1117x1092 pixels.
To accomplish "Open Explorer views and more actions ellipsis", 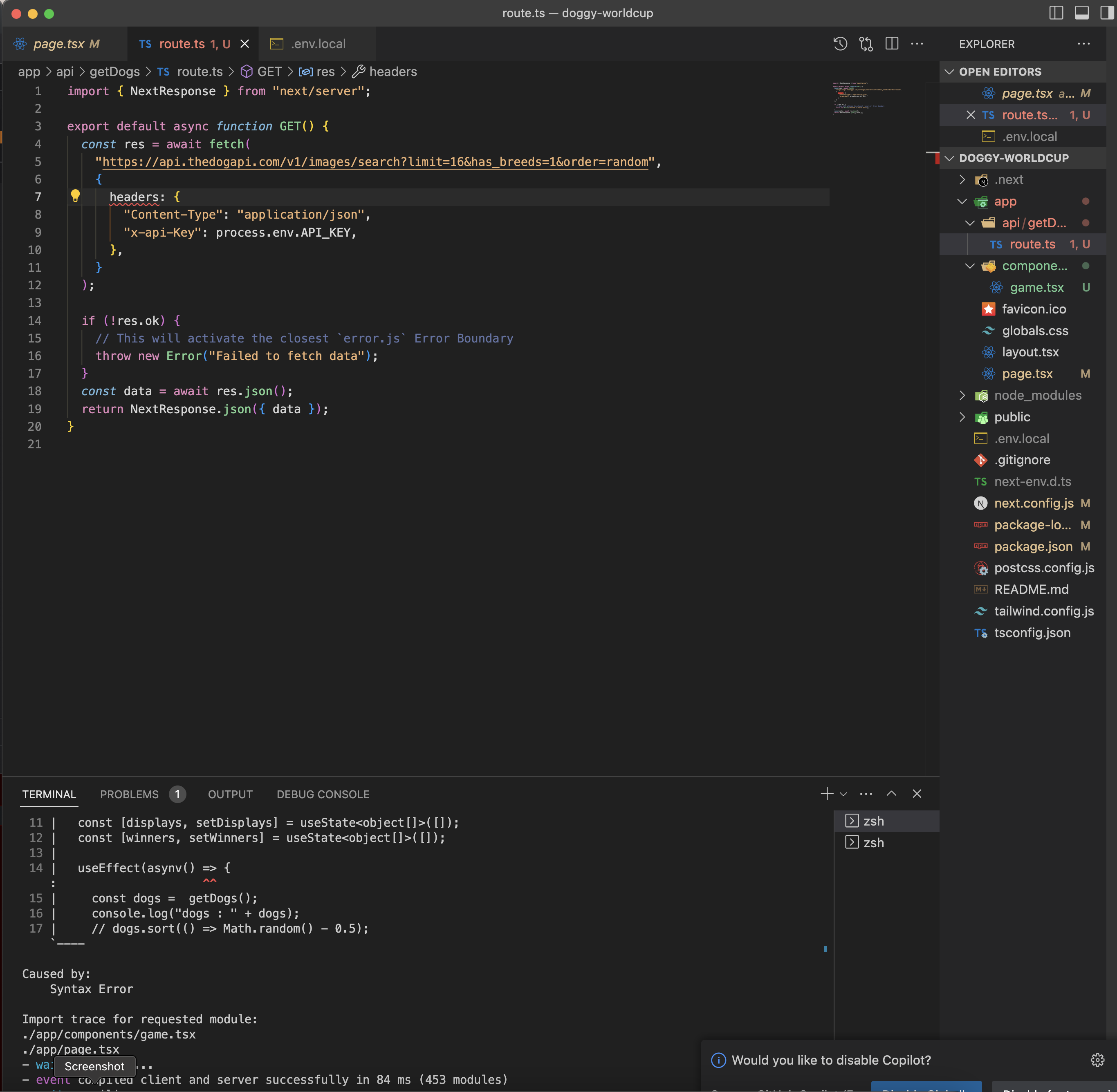I will (x=1084, y=44).
